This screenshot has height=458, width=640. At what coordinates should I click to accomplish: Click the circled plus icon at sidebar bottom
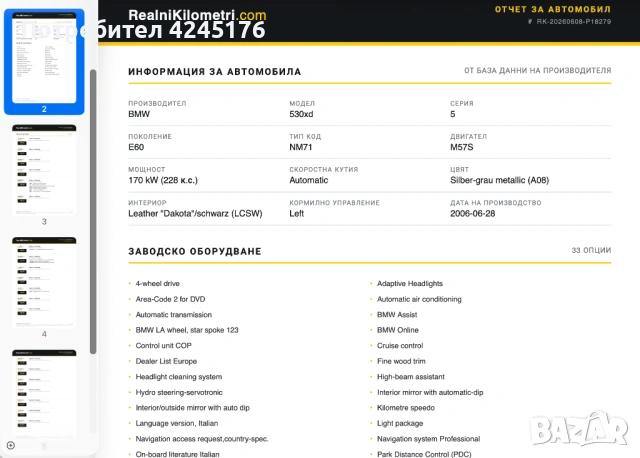coord(11,445)
